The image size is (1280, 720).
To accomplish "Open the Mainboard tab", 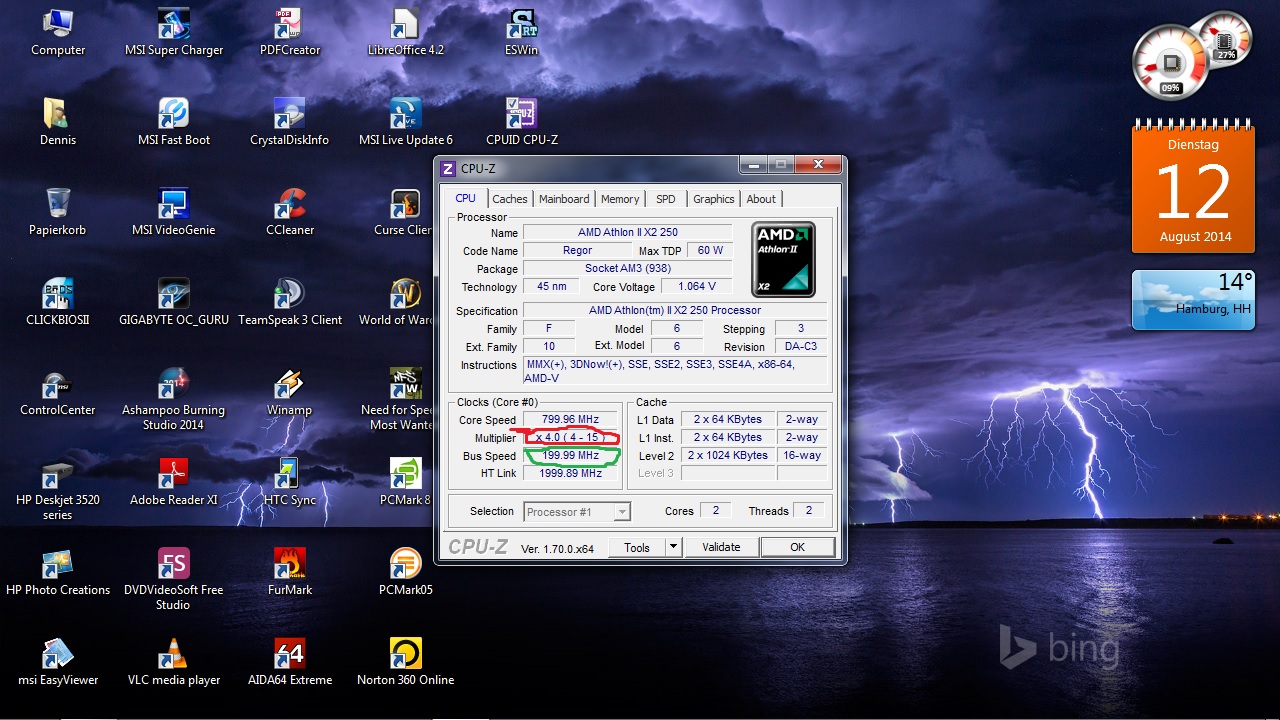I will (x=564, y=199).
